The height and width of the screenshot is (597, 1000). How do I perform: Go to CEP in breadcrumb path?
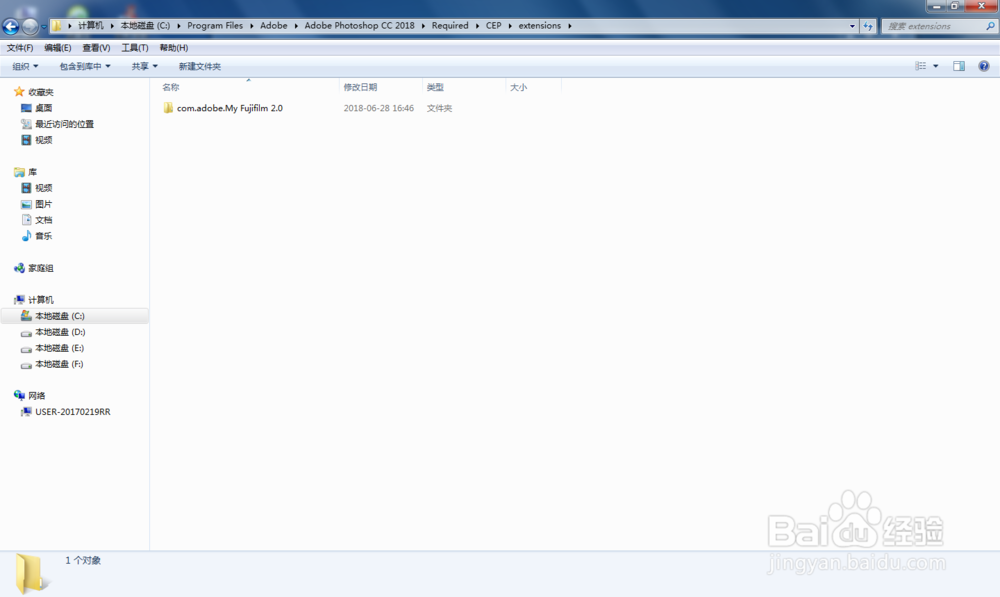click(494, 26)
